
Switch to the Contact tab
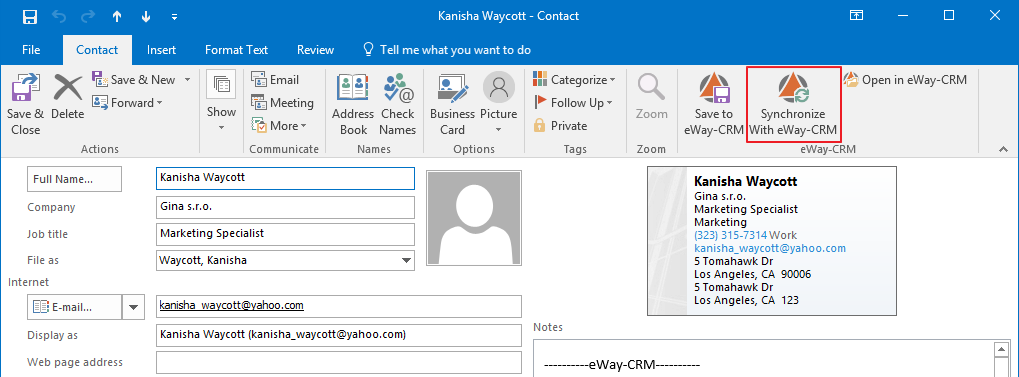point(97,50)
